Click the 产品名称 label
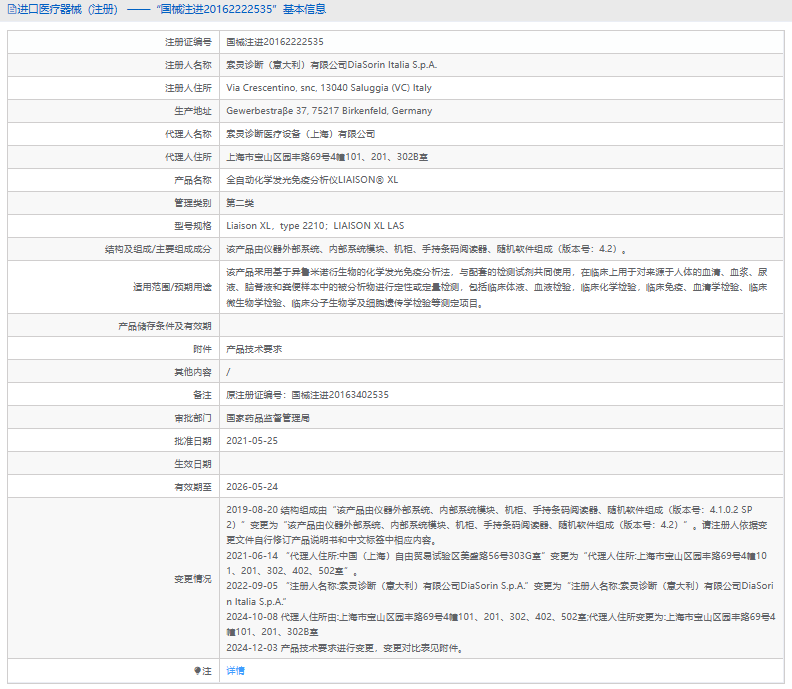 tap(192, 180)
